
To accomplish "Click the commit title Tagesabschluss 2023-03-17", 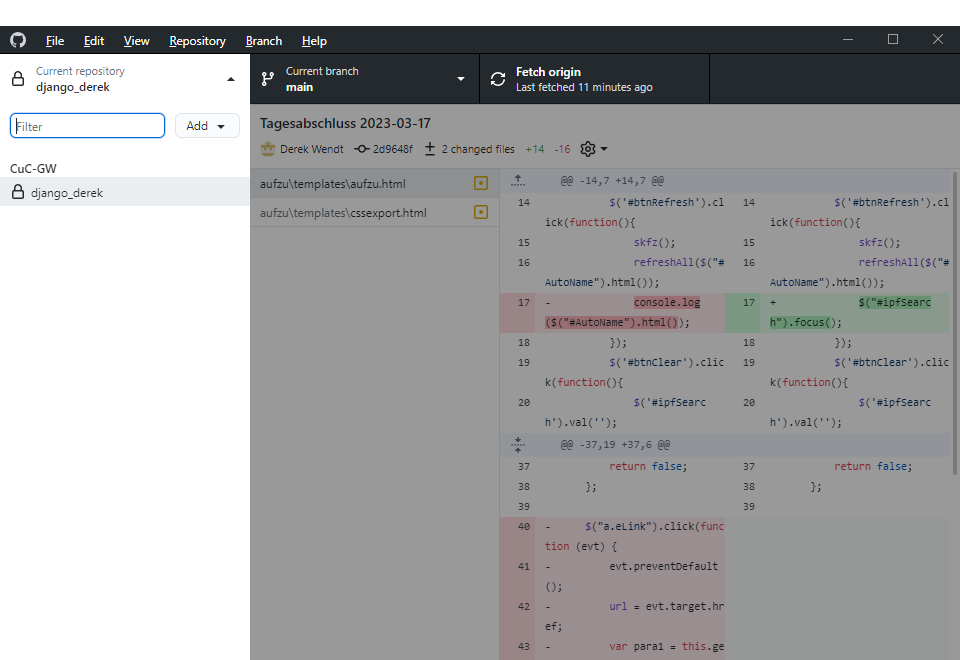I will 345,123.
